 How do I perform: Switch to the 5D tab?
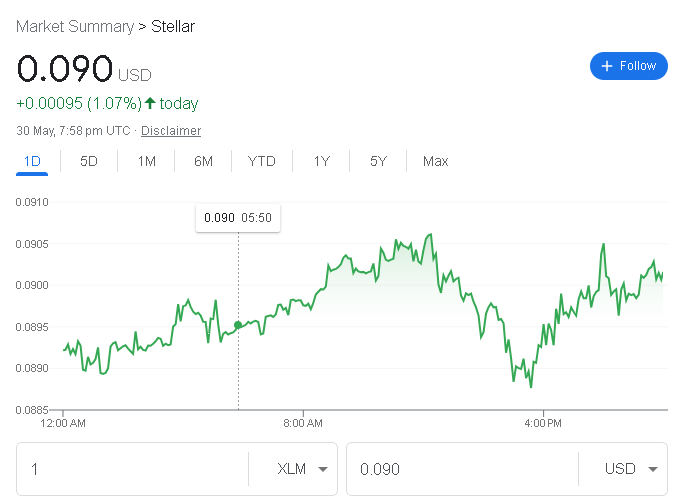tap(89, 161)
